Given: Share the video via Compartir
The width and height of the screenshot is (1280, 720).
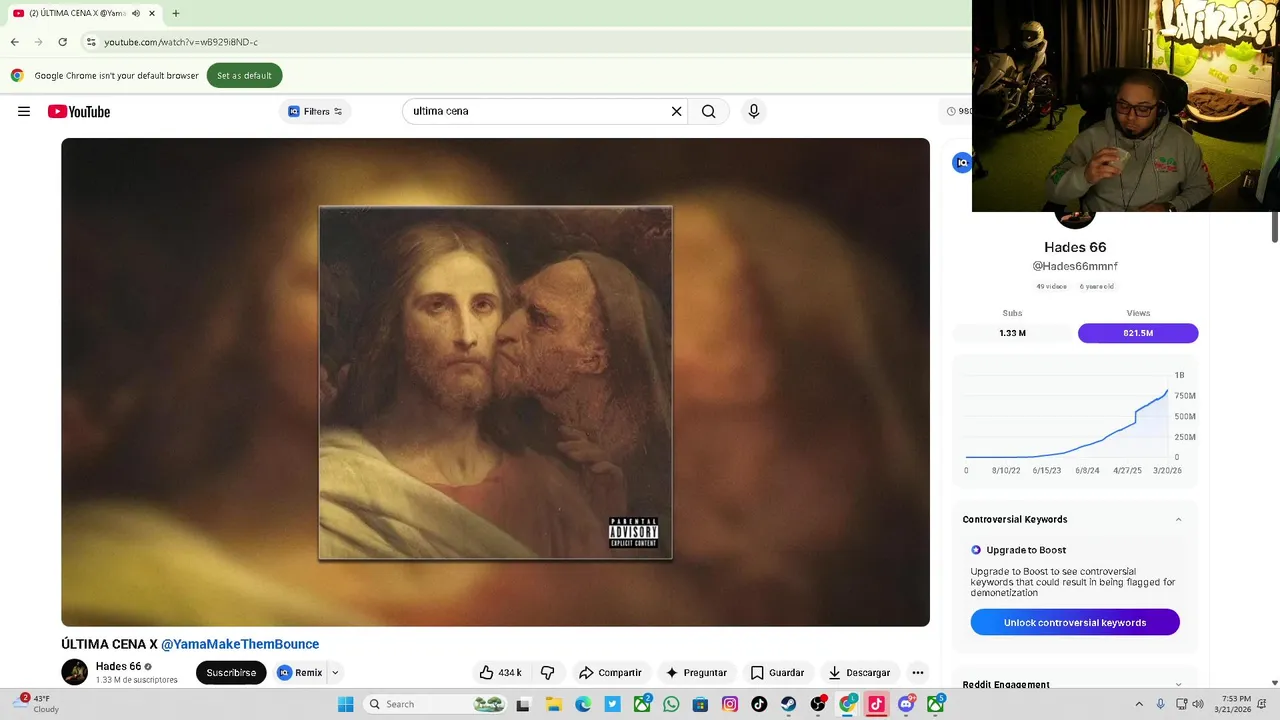Looking at the screenshot, I should (610, 672).
